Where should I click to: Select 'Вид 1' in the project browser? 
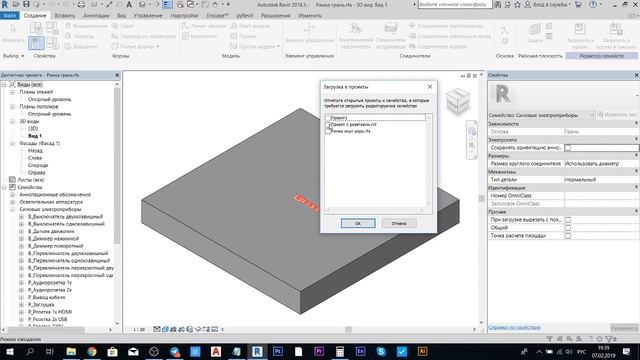(x=35, y=136)
